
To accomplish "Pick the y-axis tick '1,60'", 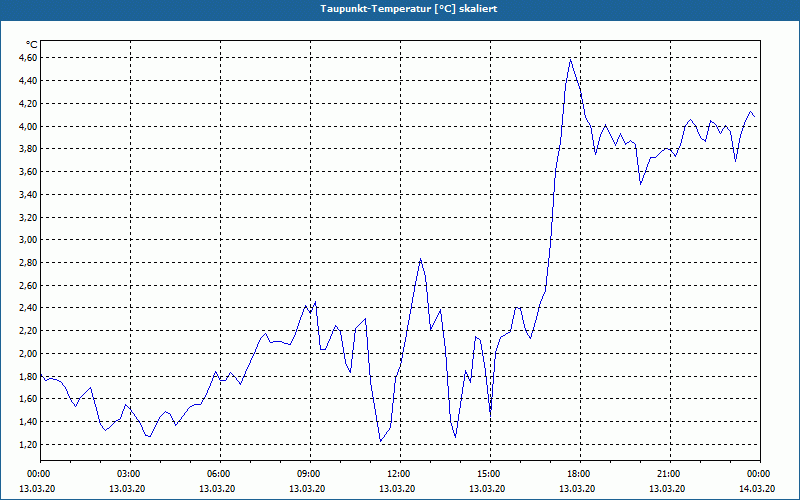I will tap(29, 399).
